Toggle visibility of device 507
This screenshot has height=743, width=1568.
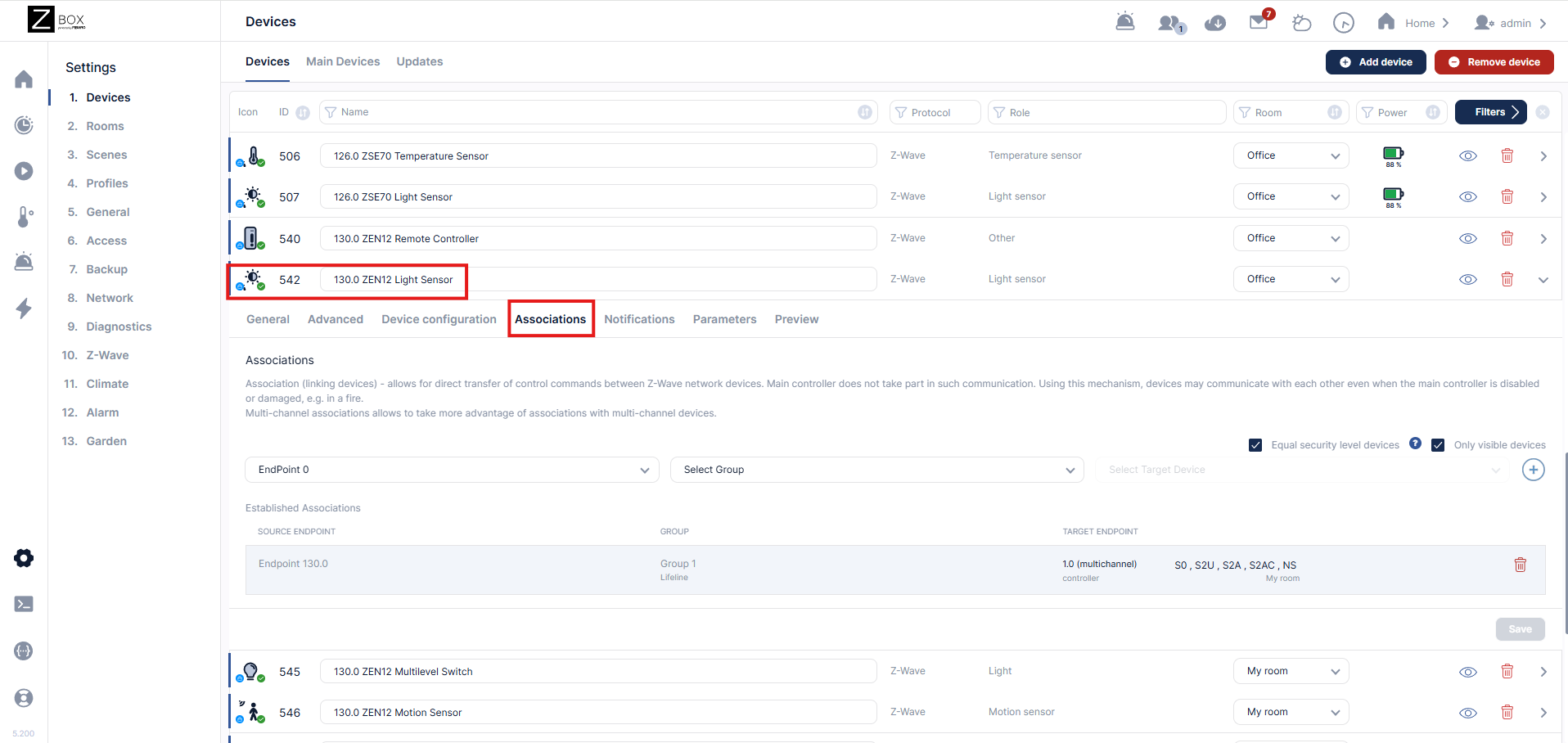pyautogui.click(x=1468, y=196)
